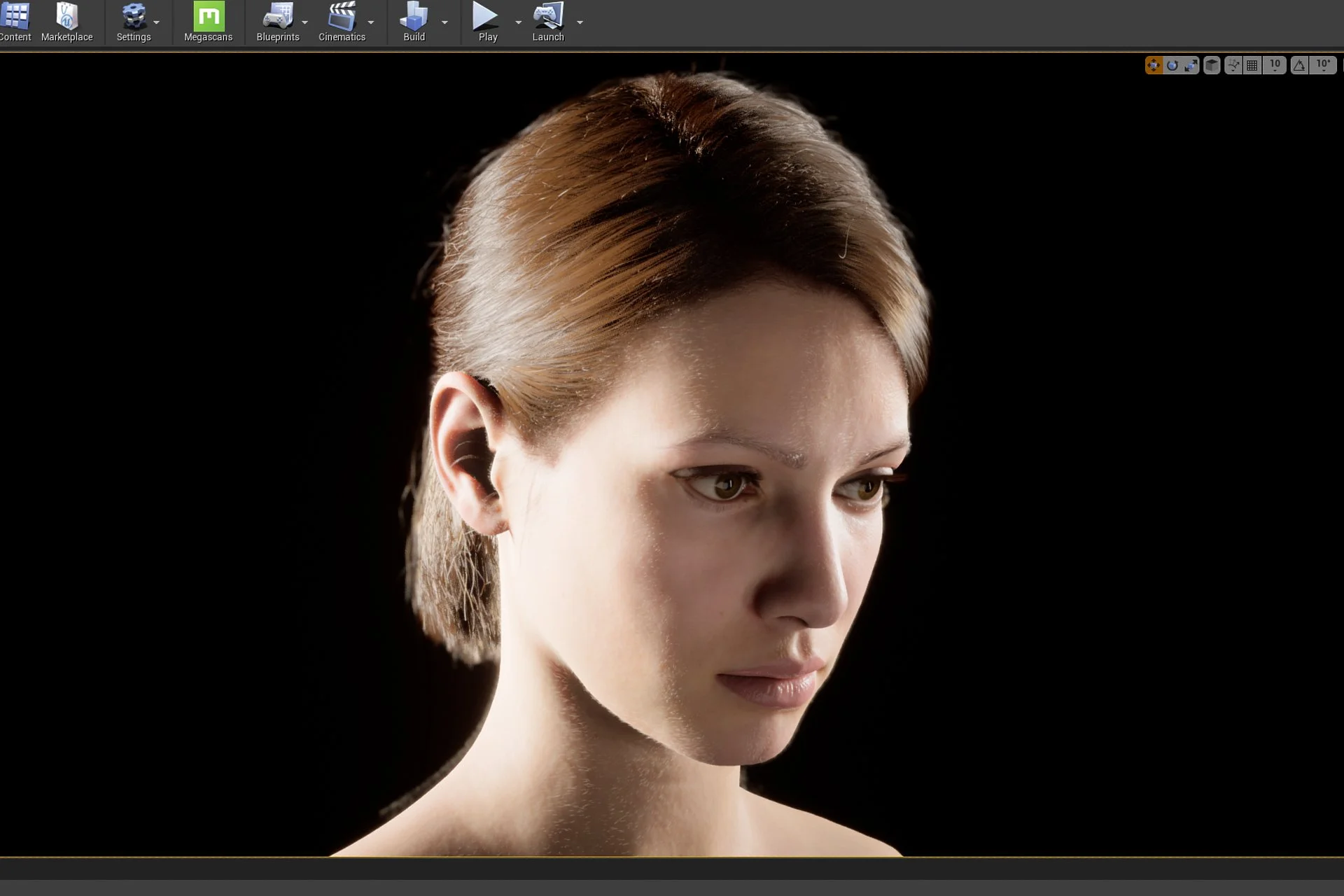Viewport: 1344px width, 896px height.
Task: Toggle world/local coordinate space cube
Action: [x=1212, y=66]
